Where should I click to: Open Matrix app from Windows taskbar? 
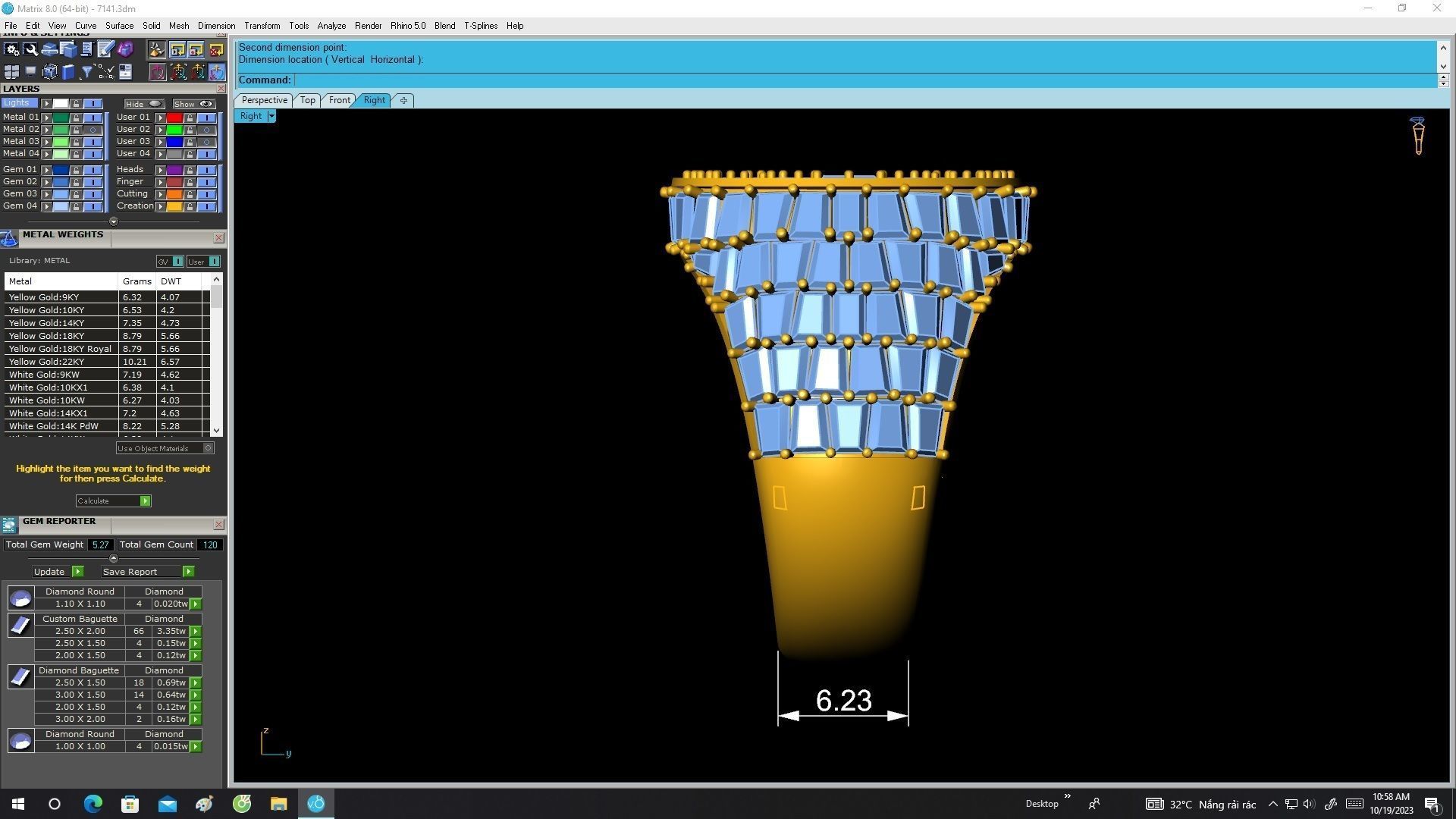pos(316,804)
